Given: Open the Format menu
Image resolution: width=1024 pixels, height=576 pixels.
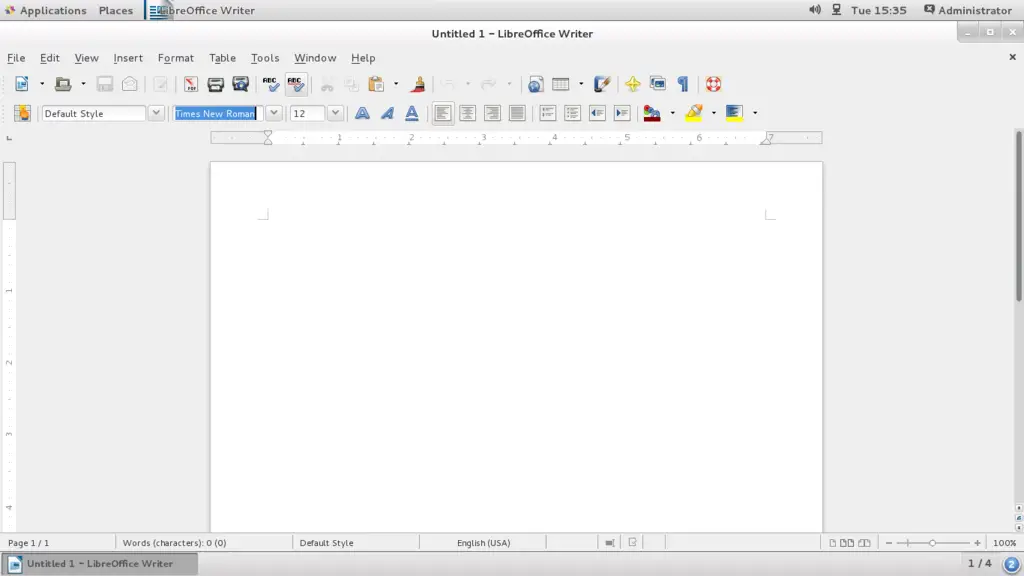Looking at the screenshot, I should (x=175, y=58).
